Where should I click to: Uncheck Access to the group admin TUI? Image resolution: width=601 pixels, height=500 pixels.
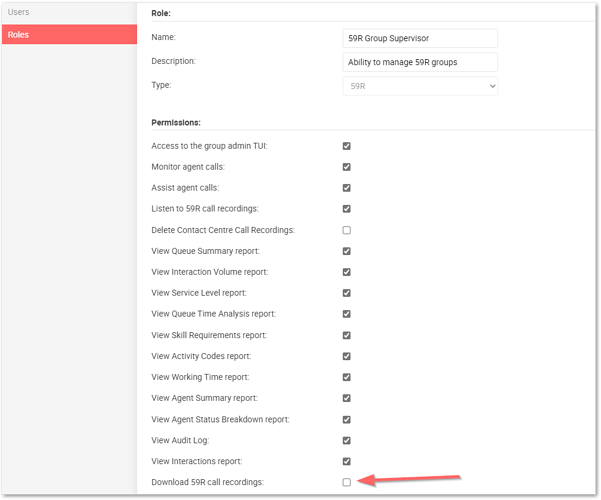tap(347, 146)
